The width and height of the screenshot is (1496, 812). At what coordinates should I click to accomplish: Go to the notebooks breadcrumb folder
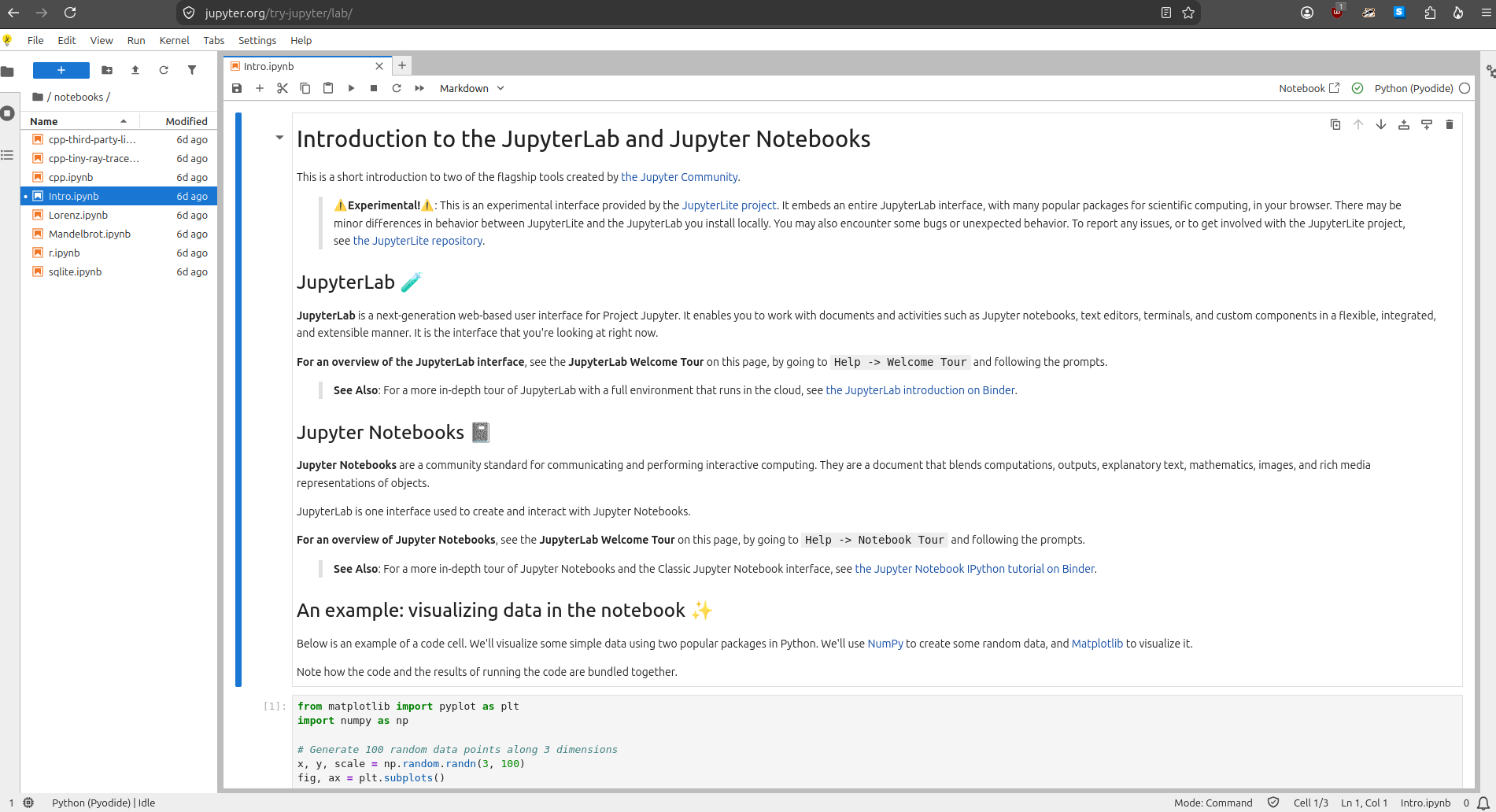click(x=79, y=97)
